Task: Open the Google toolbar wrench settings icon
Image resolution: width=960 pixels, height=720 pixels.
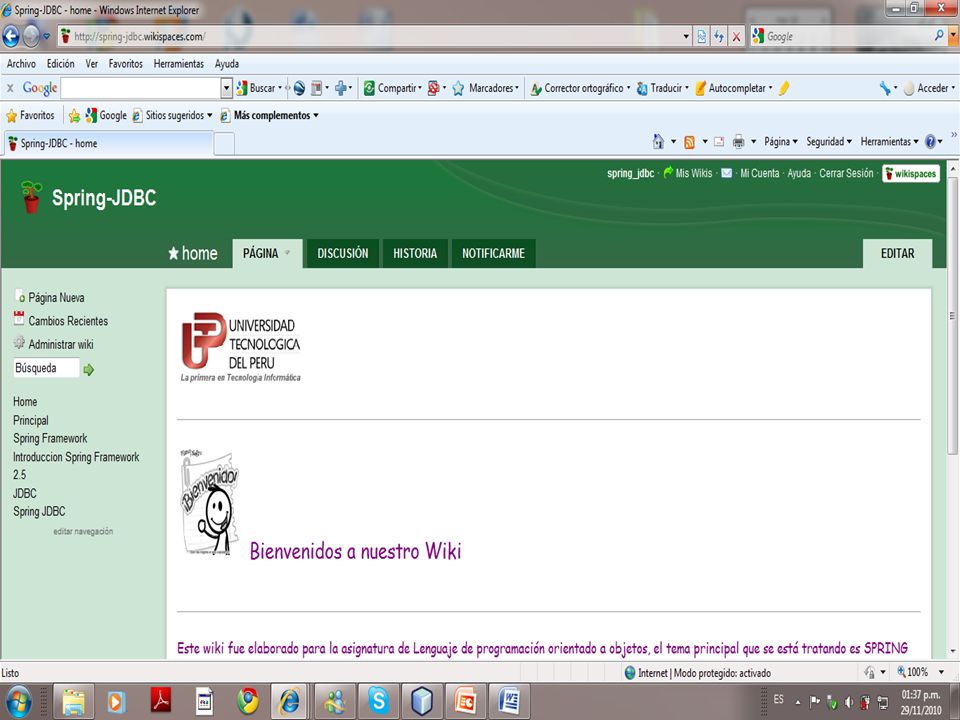Action: coord(885,88)
